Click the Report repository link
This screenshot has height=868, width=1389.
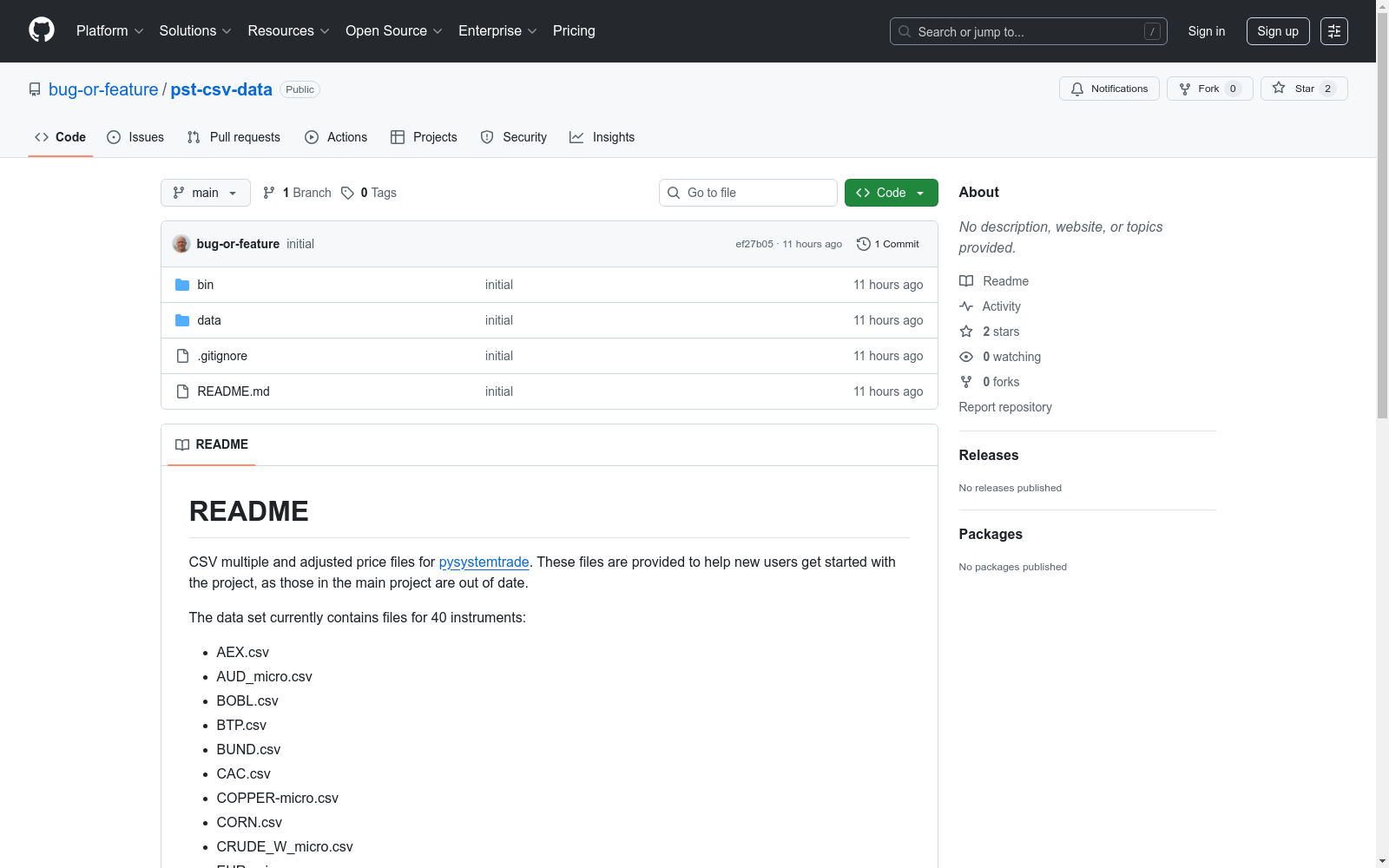point(1005,407)
